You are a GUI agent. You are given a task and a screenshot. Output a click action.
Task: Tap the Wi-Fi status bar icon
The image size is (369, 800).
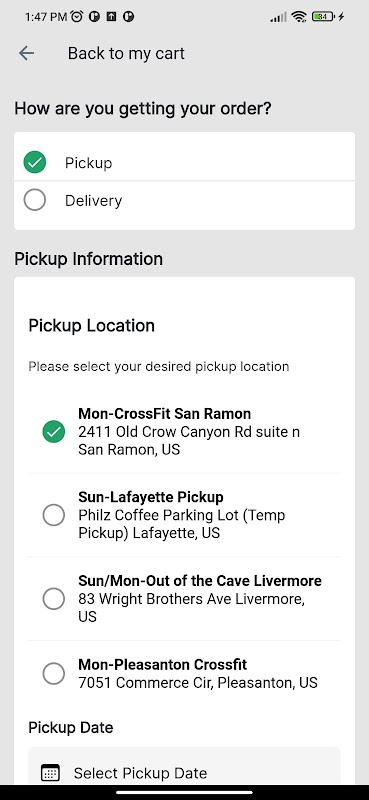pos(299,17)
